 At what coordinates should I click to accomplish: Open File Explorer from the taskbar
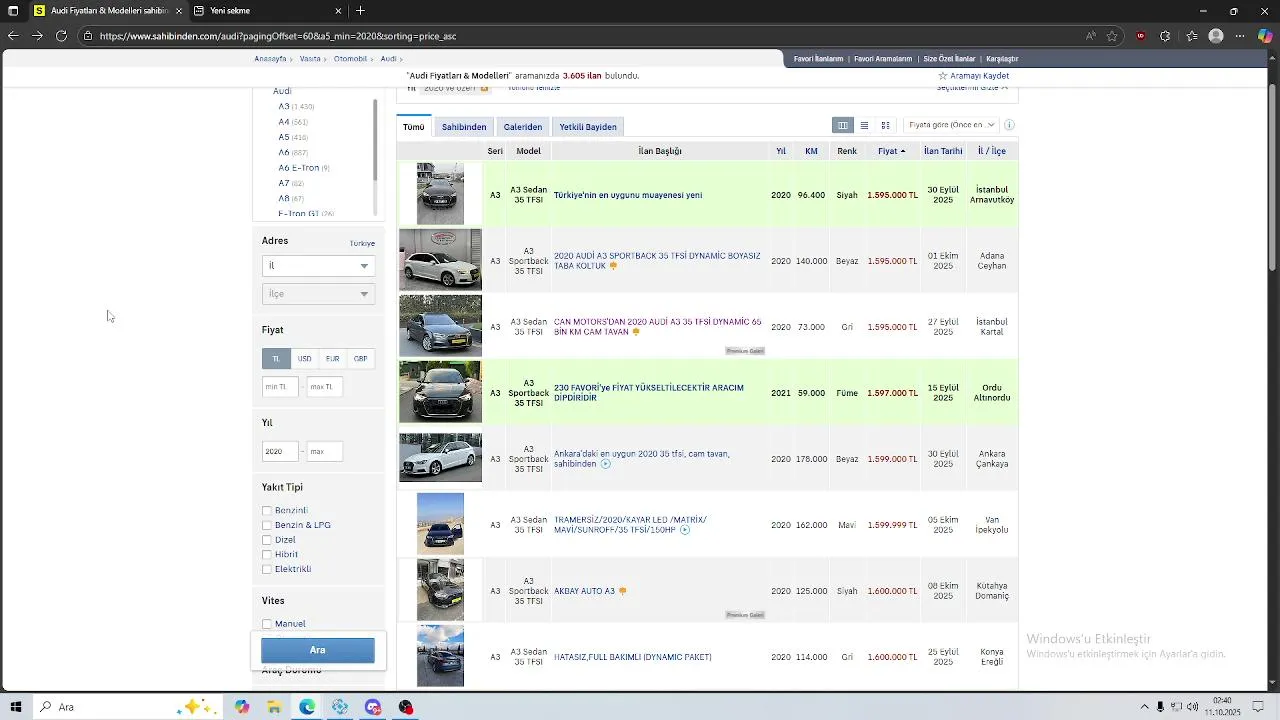click(274, 707)
